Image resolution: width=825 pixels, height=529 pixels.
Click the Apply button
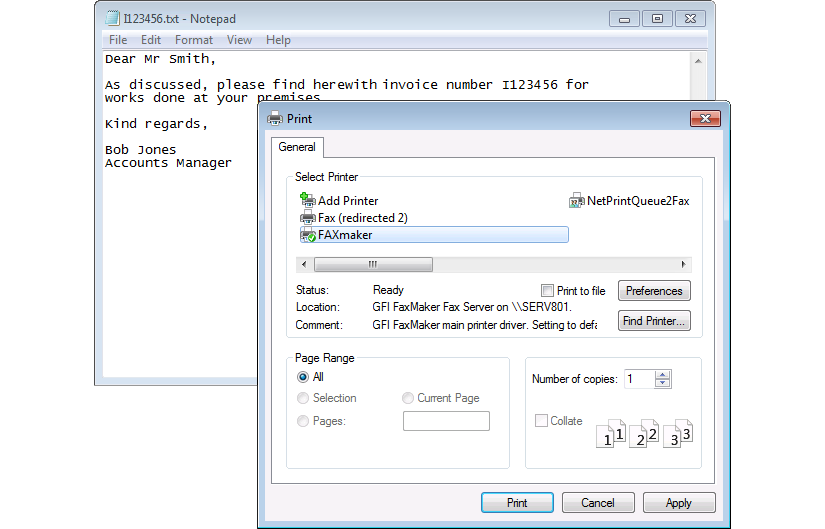(x=679, y=503)
